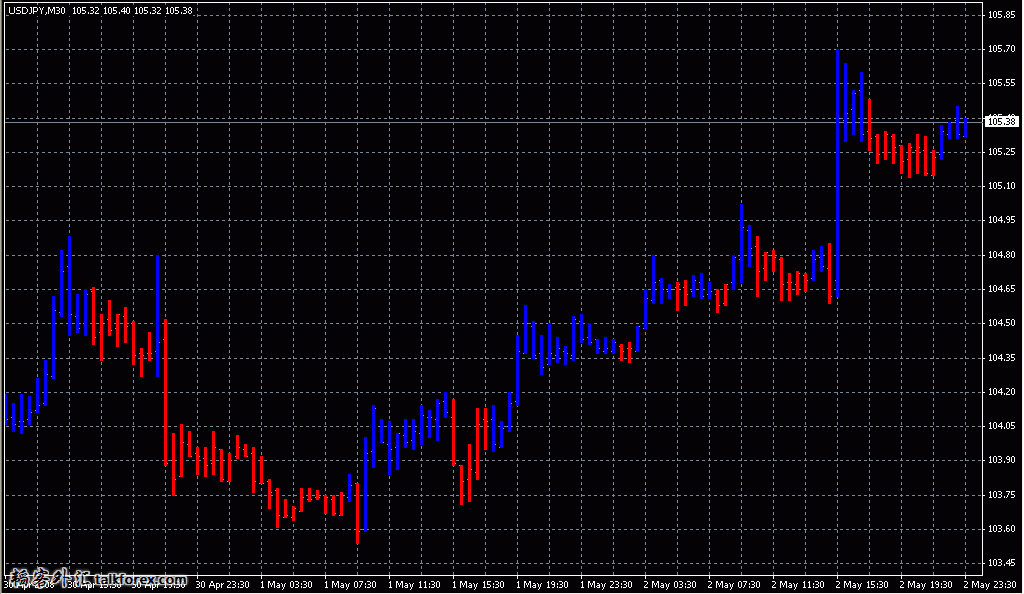The image size is (1024, 594).
Task: Click the 105.38 current price tag
Action: (x=1002, y=121)
